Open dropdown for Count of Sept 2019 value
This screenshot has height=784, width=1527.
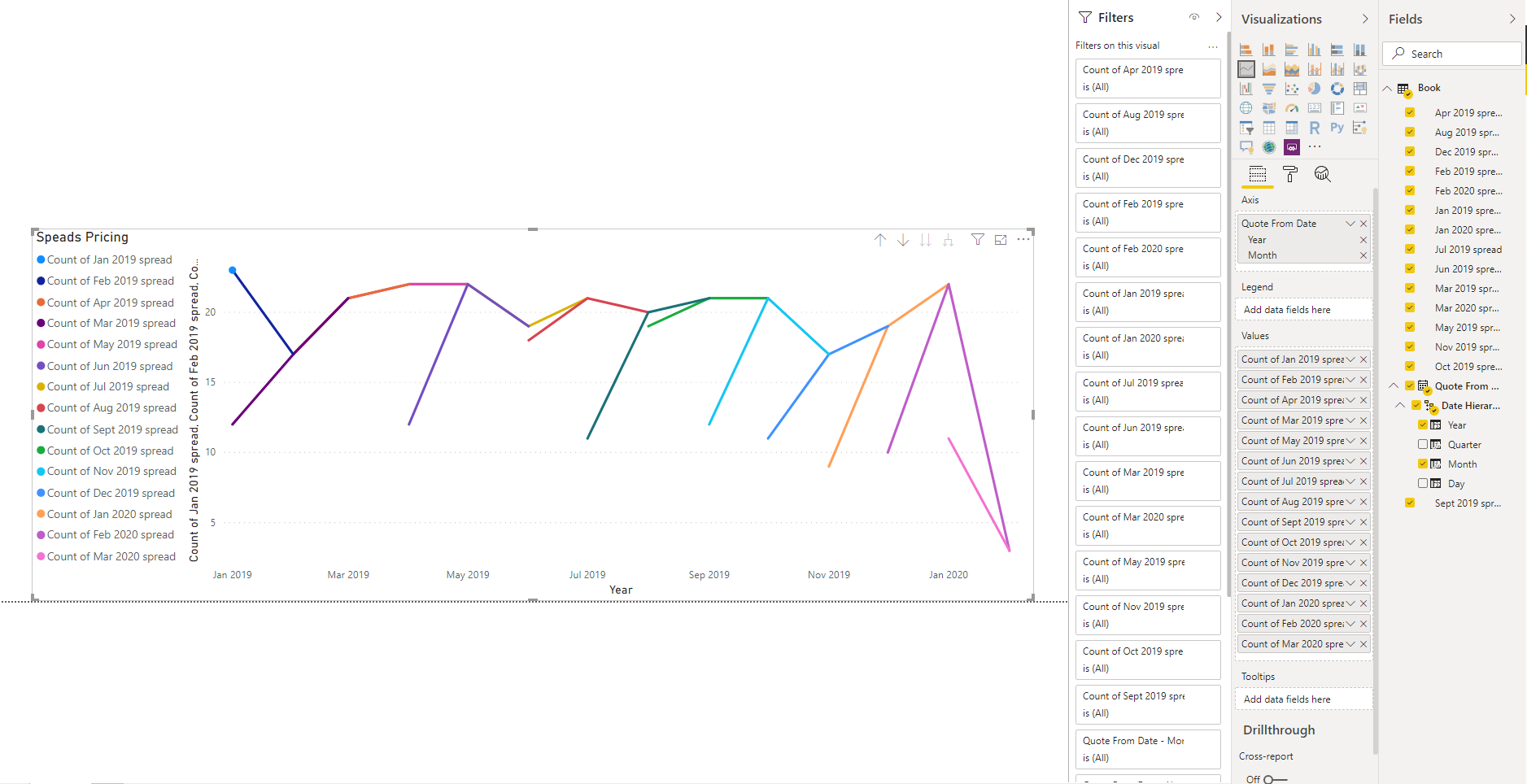click(x=1350, y=522)
